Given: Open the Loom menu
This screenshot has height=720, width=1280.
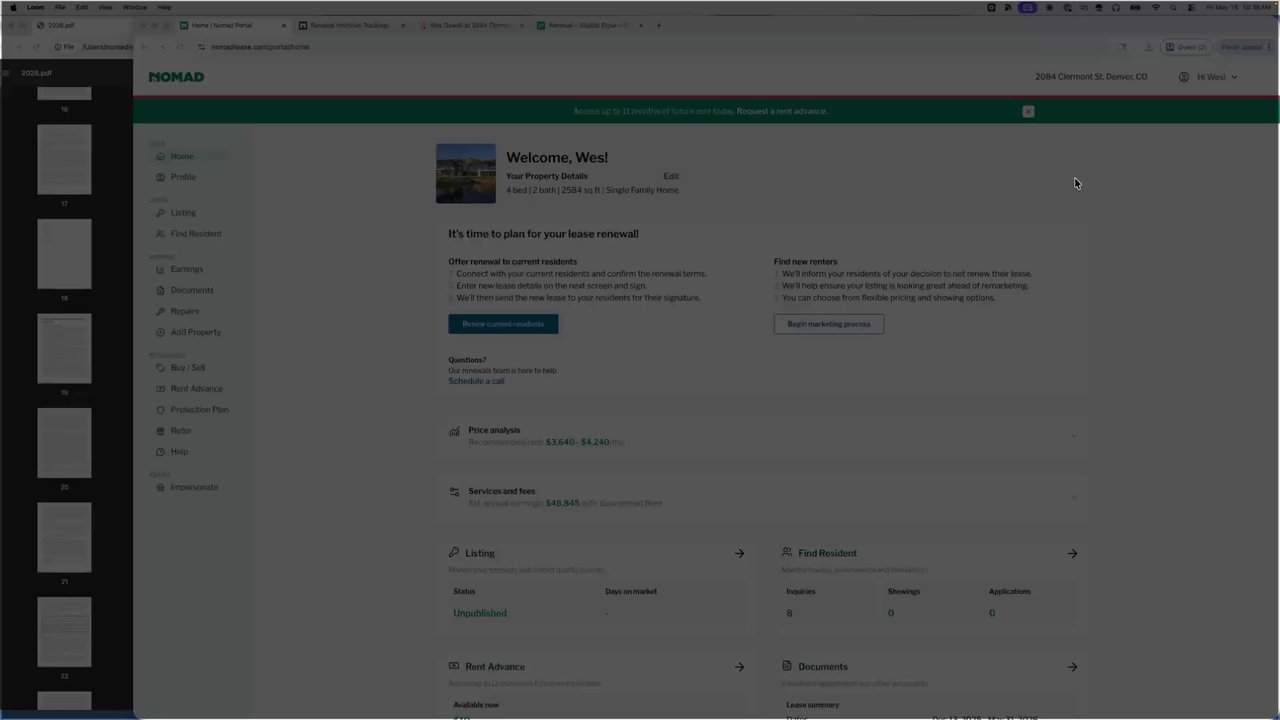Looking at the screenshot, I should click(35, 7).
